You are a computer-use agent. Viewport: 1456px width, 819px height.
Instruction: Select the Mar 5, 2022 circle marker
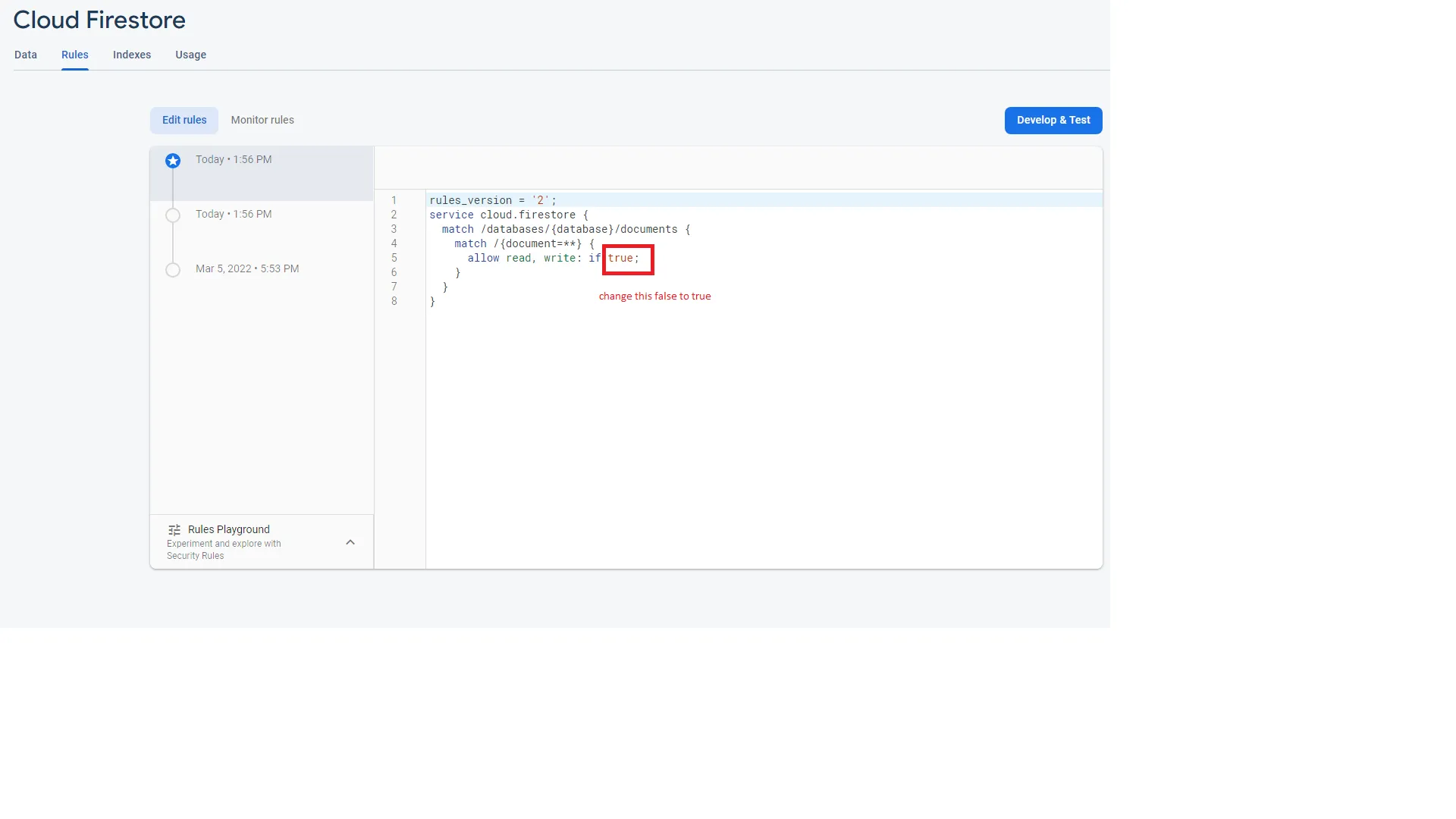point(173,270)
